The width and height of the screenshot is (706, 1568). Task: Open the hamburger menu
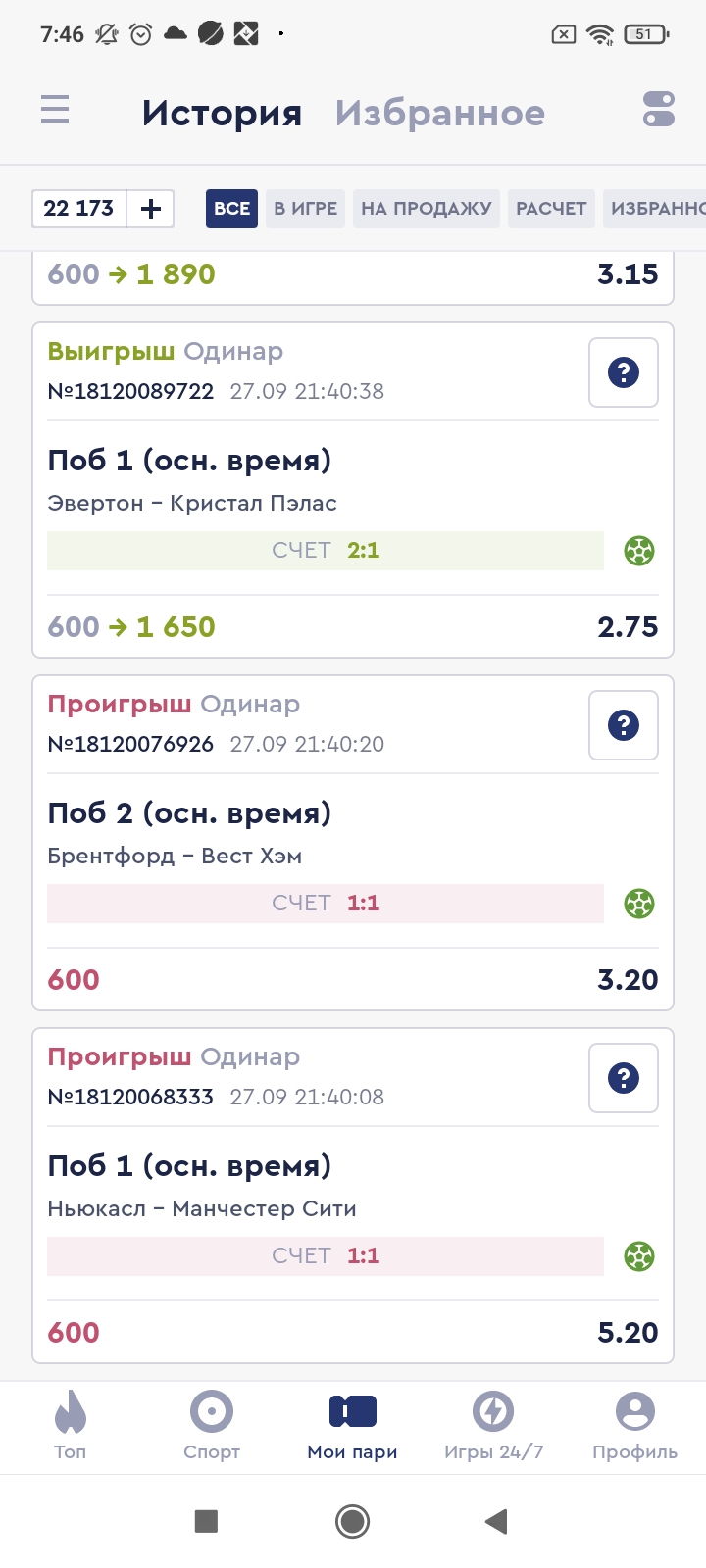click(x=55, y=109)
